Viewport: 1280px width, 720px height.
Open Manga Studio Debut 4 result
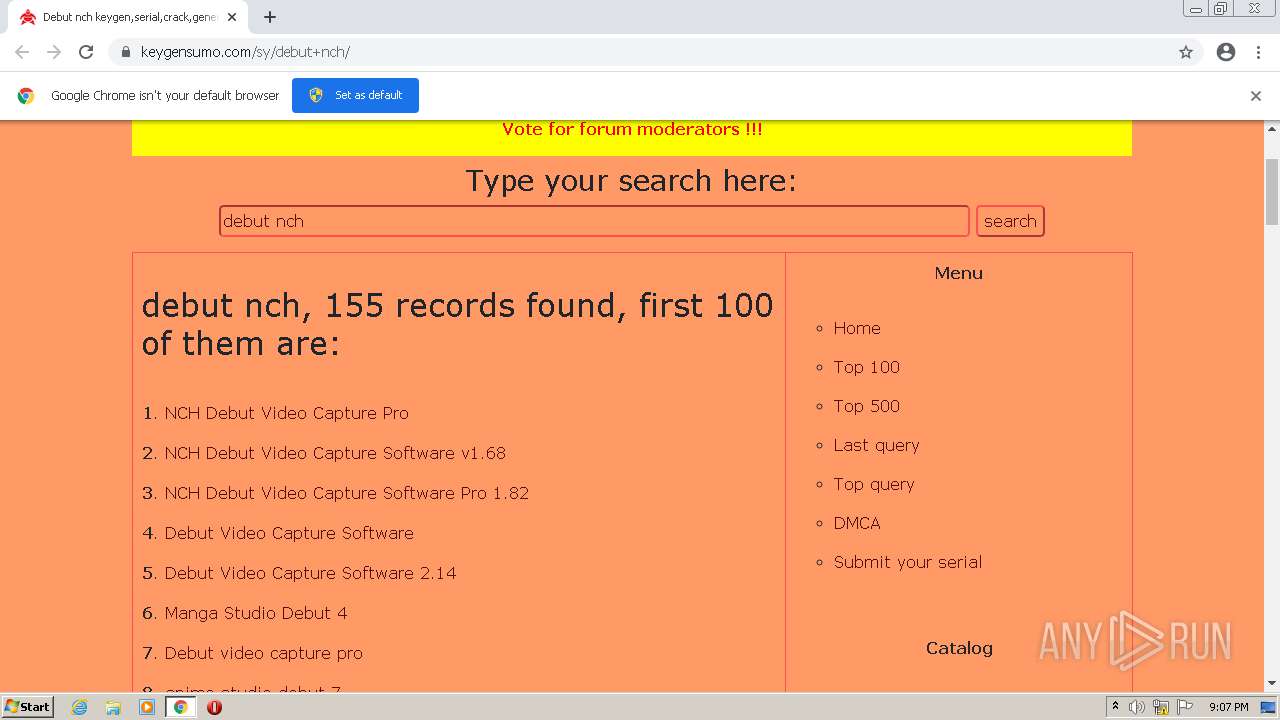pyautogui.click(x=256, y=613)
